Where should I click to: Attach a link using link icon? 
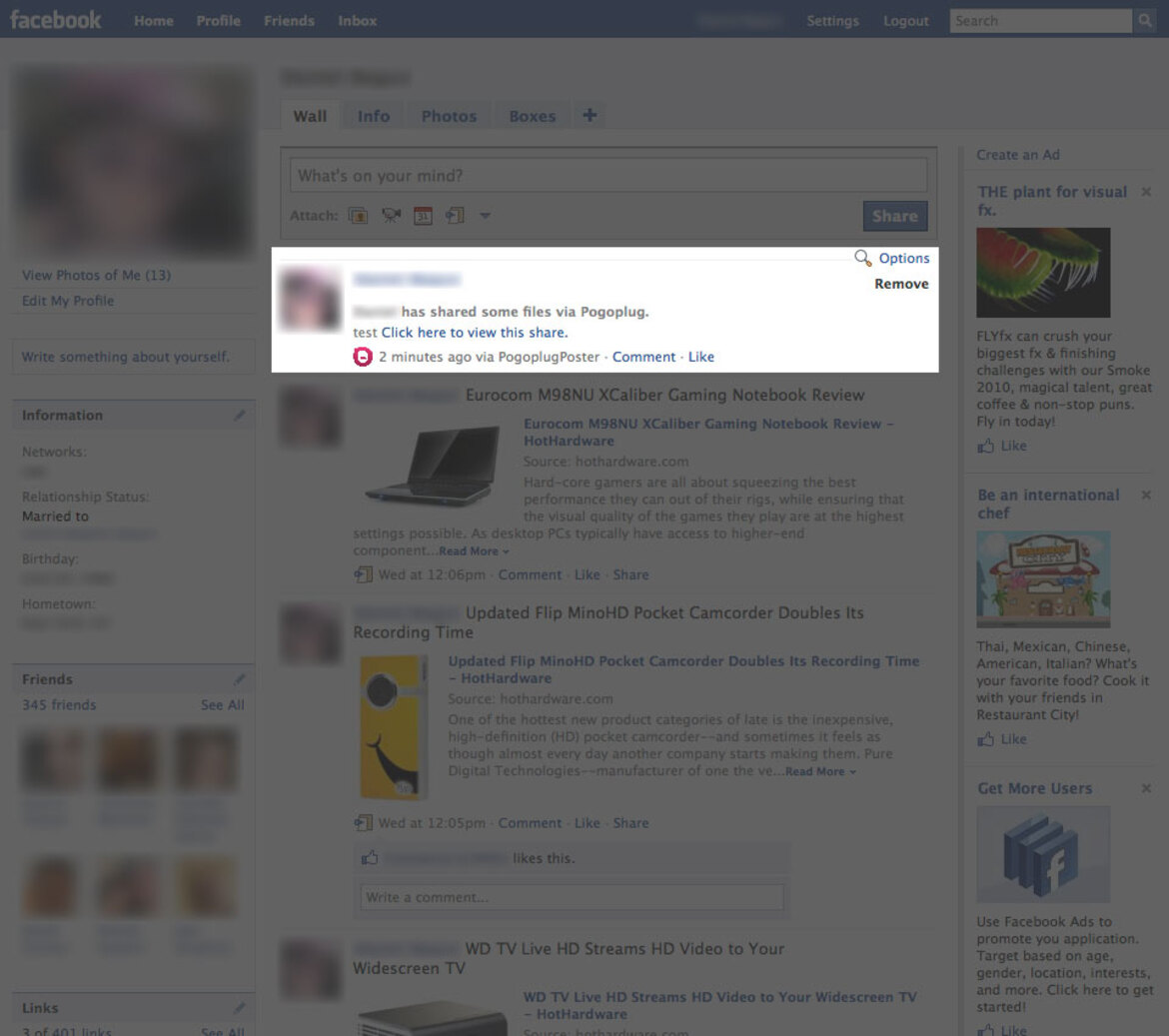point(455,216)
